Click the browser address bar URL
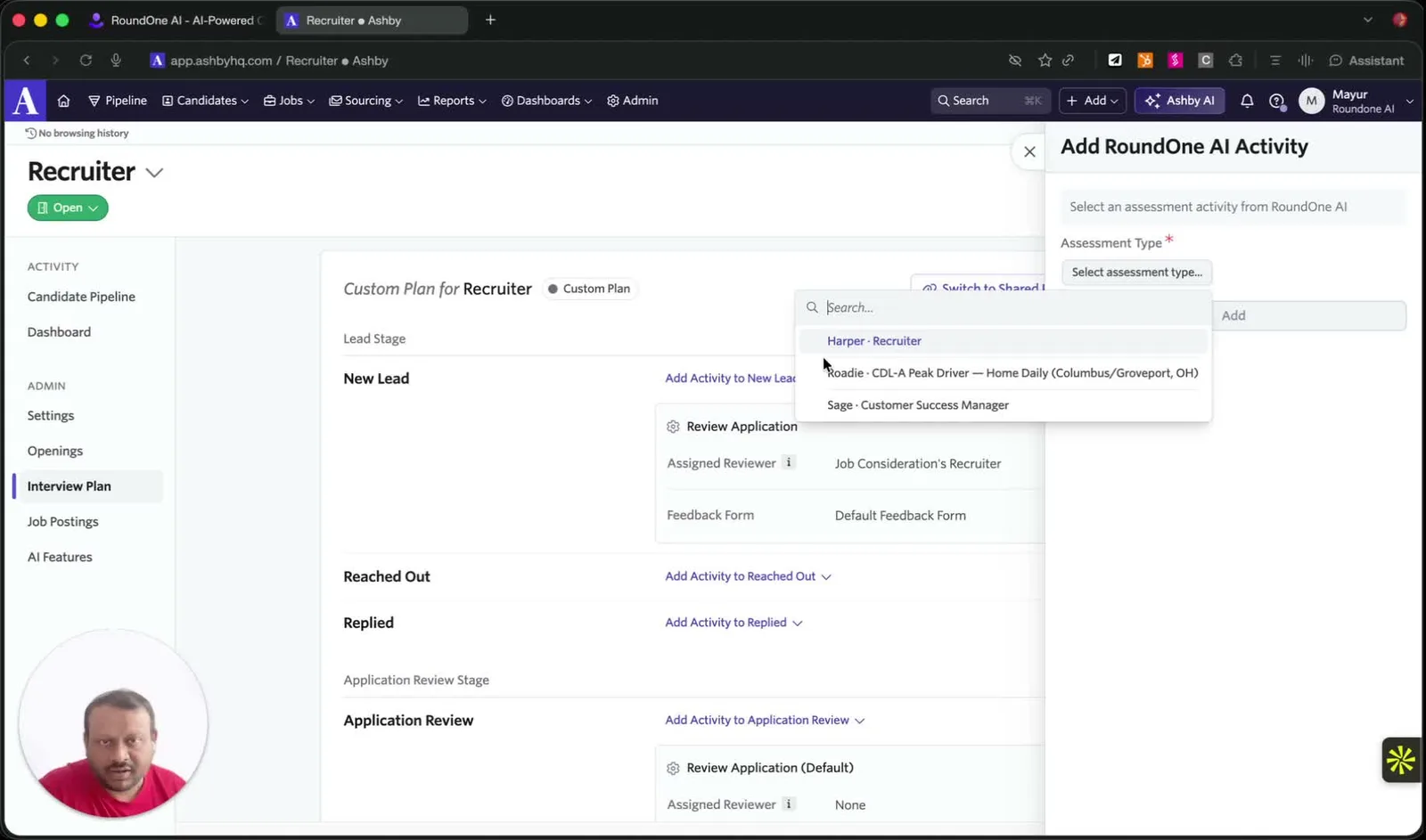 click(x=279, y=61)
